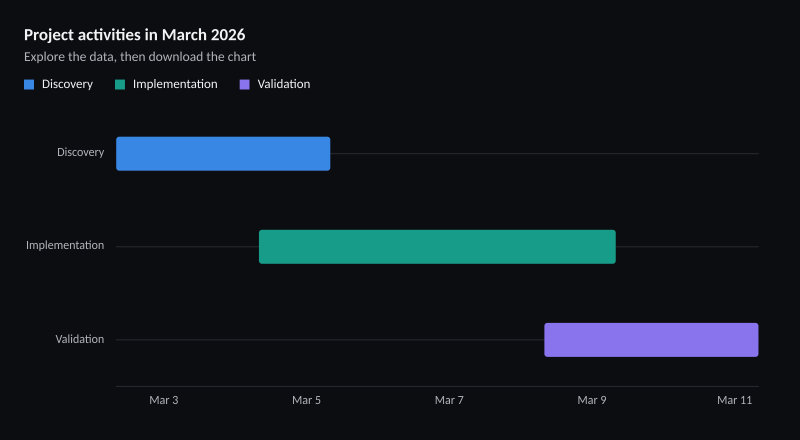Click the Mar 11 axis tick label
Viewport: 800px width, 440px height.
point(735,400)
